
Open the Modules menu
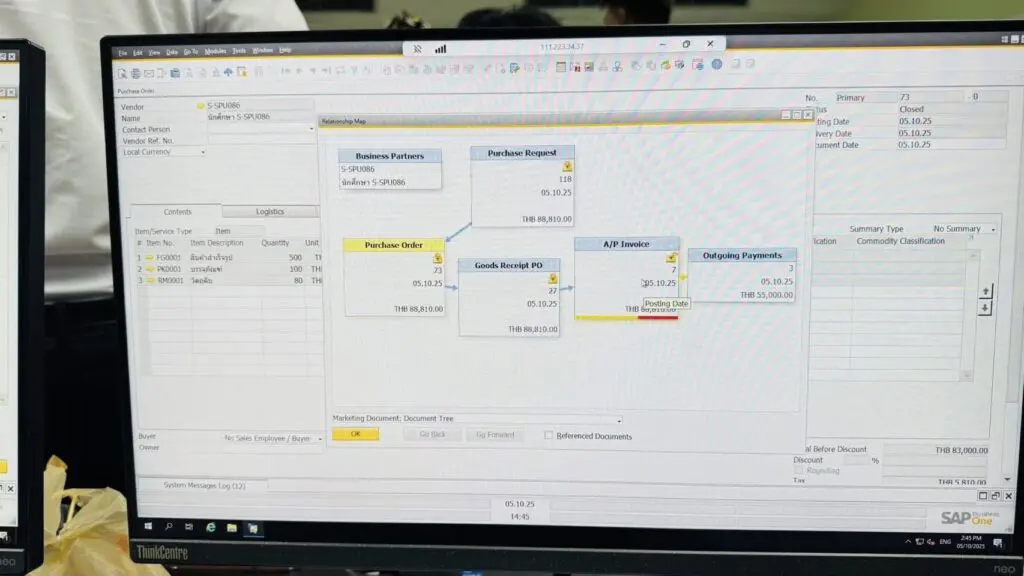coord(215,50)
